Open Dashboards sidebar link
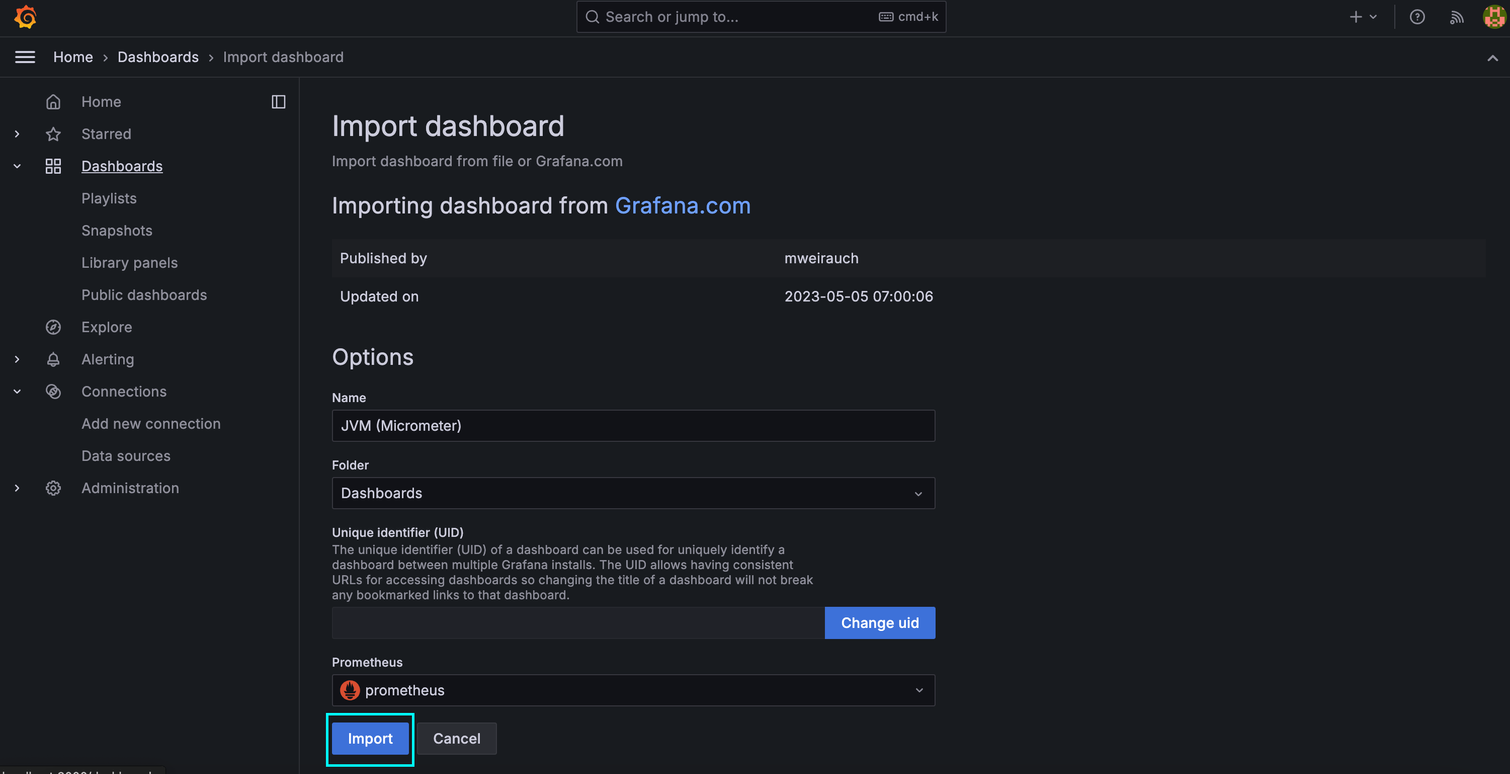This screenshot has width=1510, height=774. click(122, 166)
